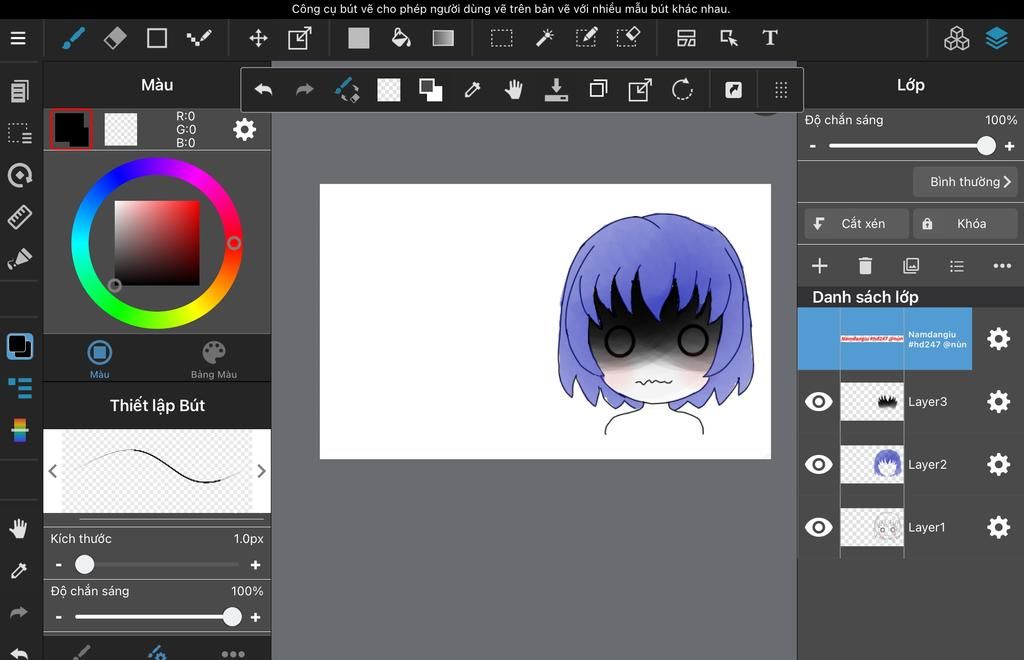Image resolution: width=1024 pixels, height=660 pixels.
Task: Open color panel icon in left sidebar
Action: pyautogui.click(x=20, y=346)
